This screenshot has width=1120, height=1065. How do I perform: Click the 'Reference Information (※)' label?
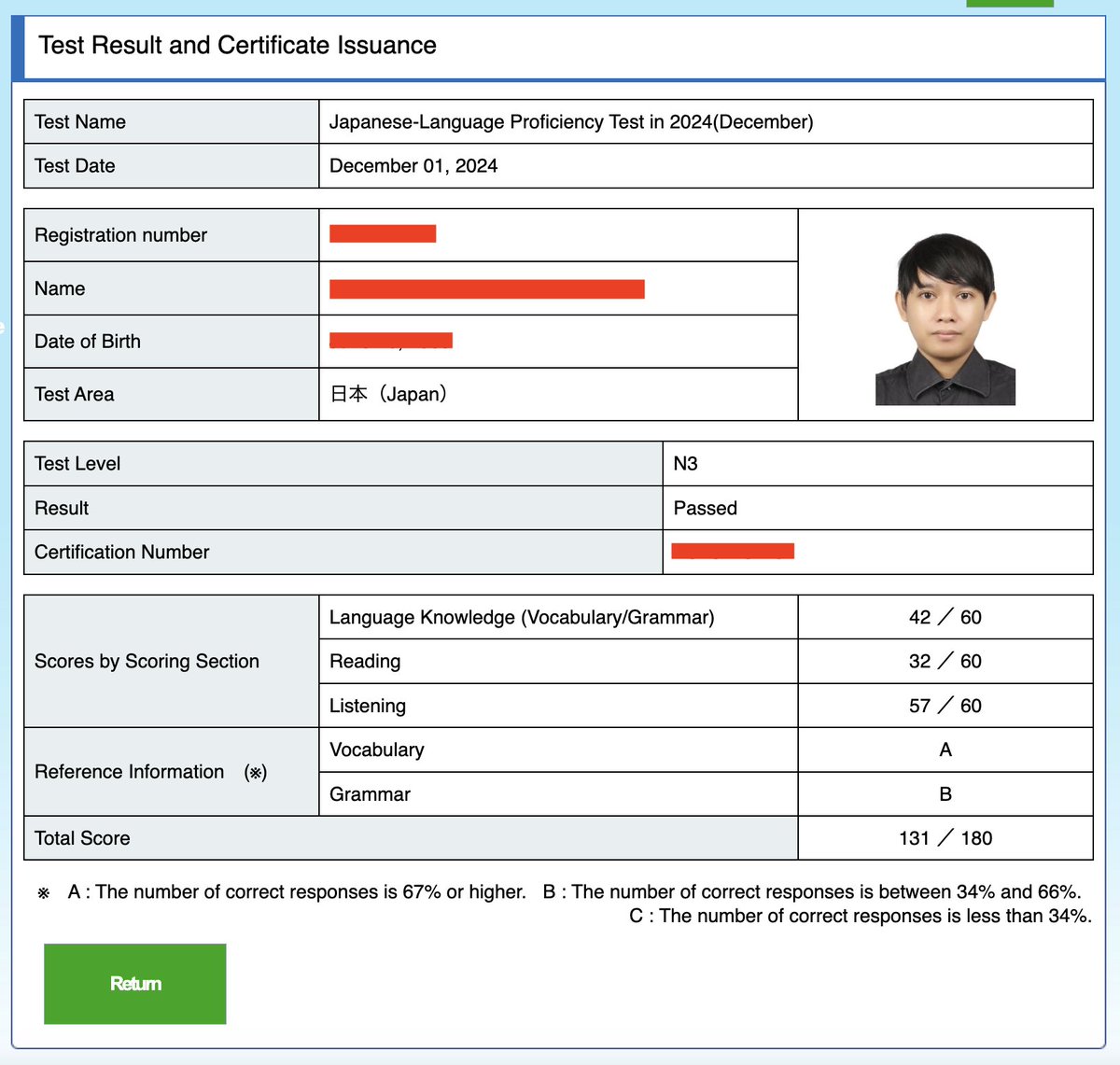(x=151, y=772)
